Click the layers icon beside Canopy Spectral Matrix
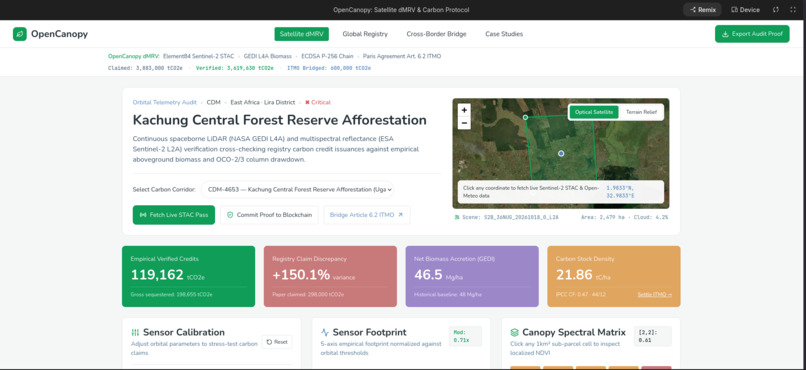 click(514, 332)
